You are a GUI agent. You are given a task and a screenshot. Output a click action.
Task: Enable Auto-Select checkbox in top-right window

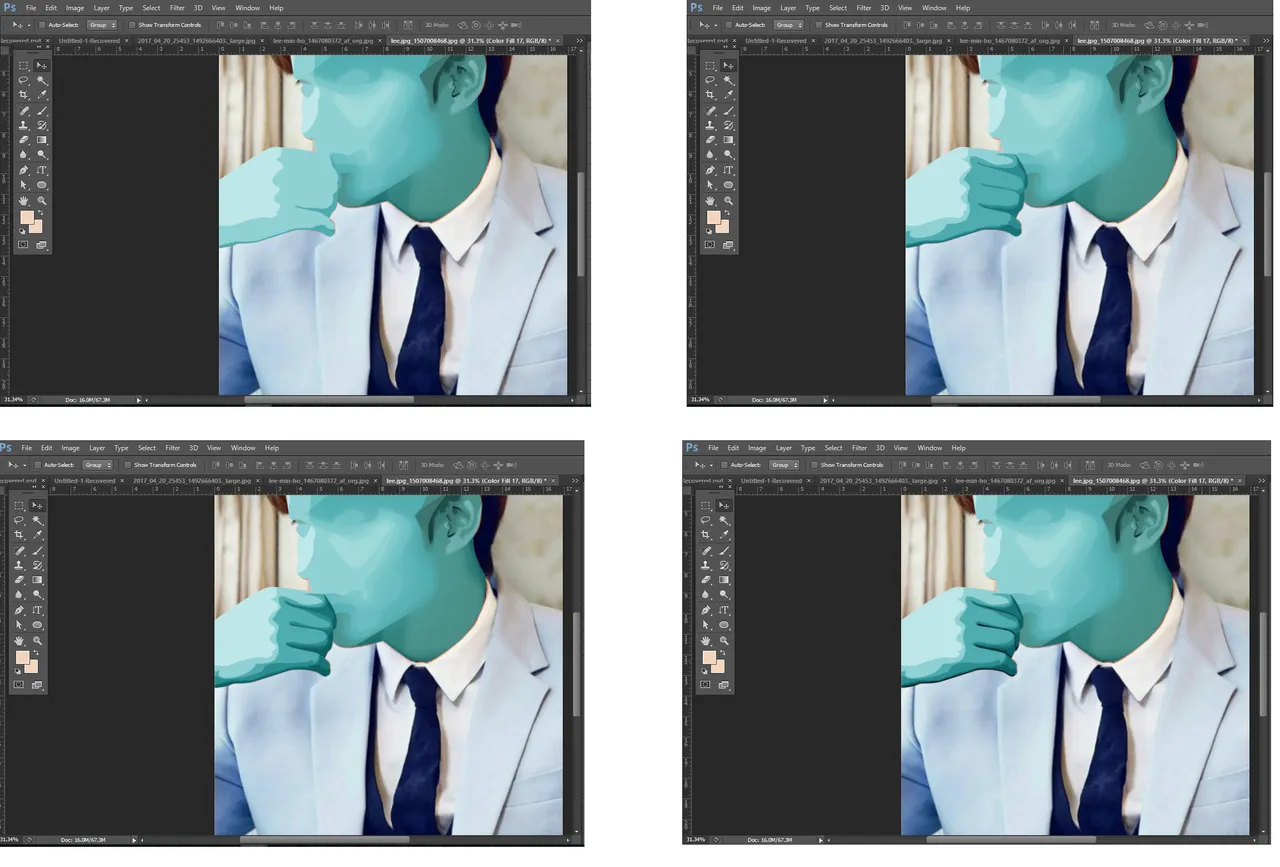point(728,25)
